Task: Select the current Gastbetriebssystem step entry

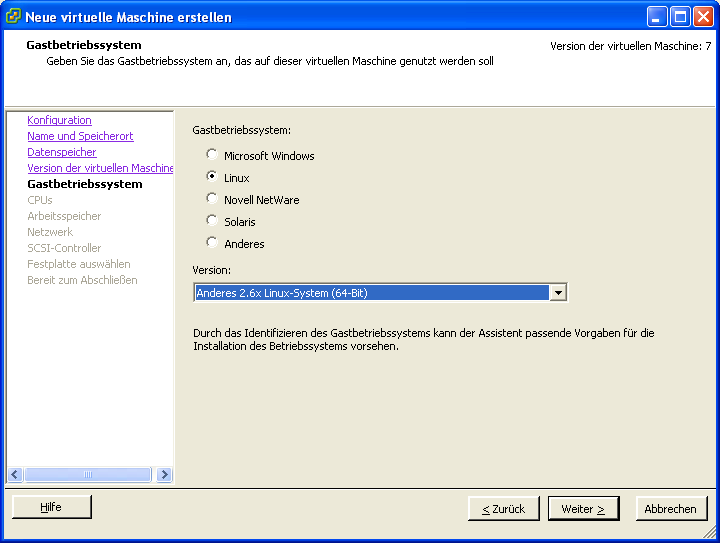Action: coord(85,184)
